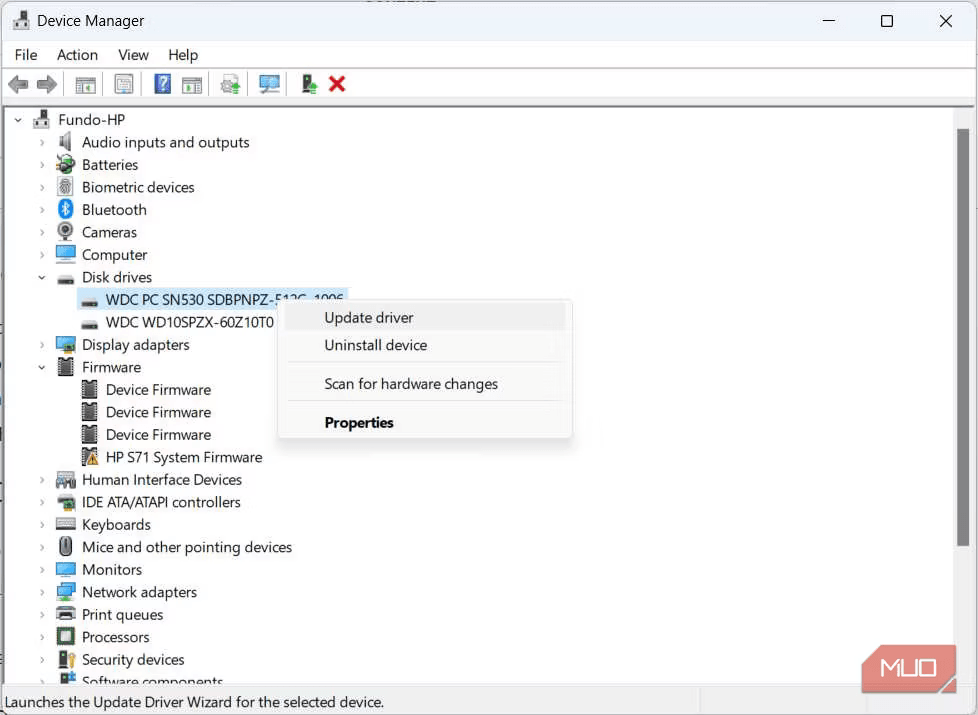This screenshot has width=978, height=715.
Task: Expand the Computer category
Action: tap(42, 255)
